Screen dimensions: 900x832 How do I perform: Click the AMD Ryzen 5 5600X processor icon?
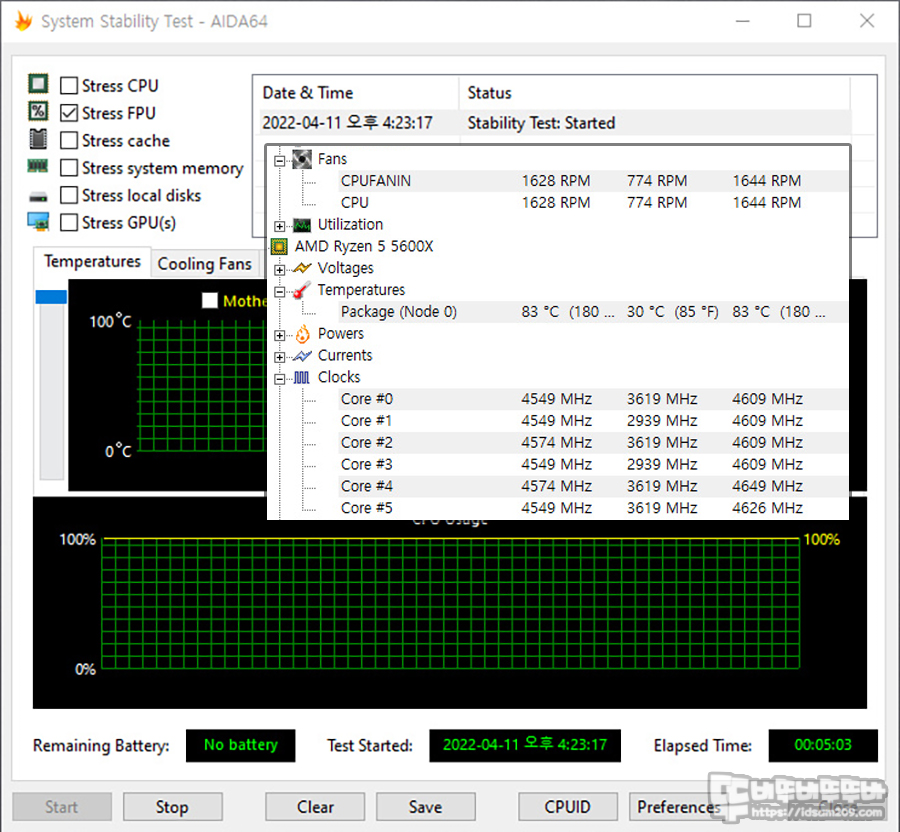click(x=279, y=246)
